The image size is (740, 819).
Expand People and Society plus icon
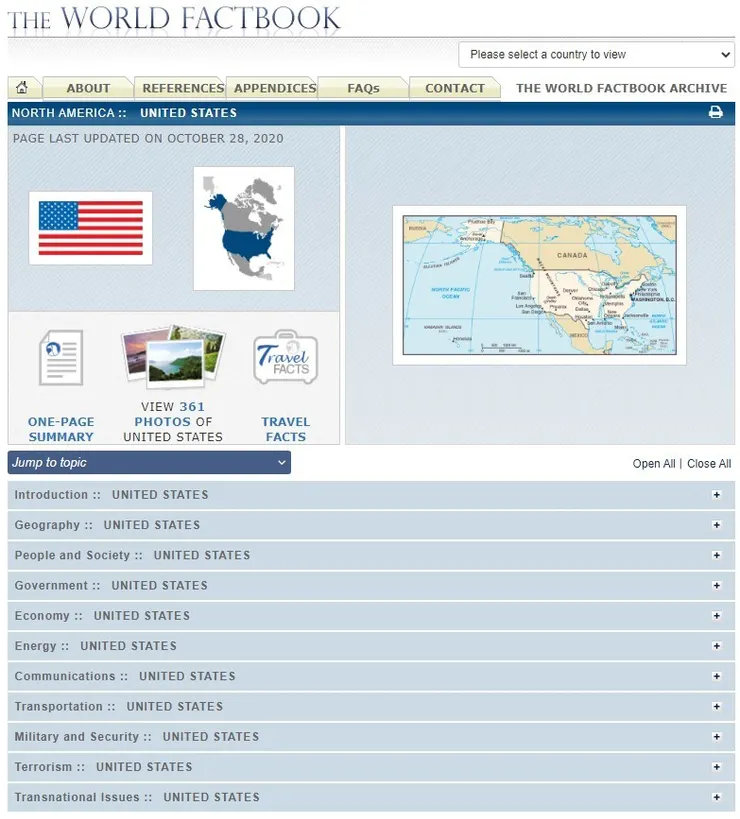tap(716, 555)
